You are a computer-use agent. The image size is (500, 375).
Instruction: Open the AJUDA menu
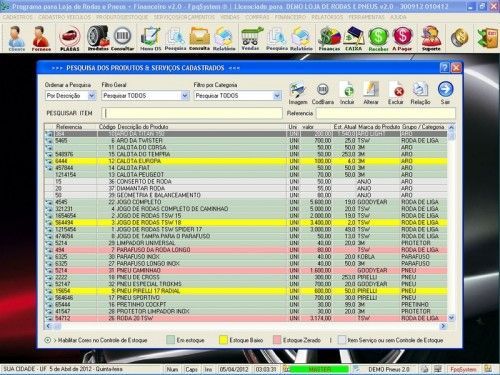(x=398, y=17)
